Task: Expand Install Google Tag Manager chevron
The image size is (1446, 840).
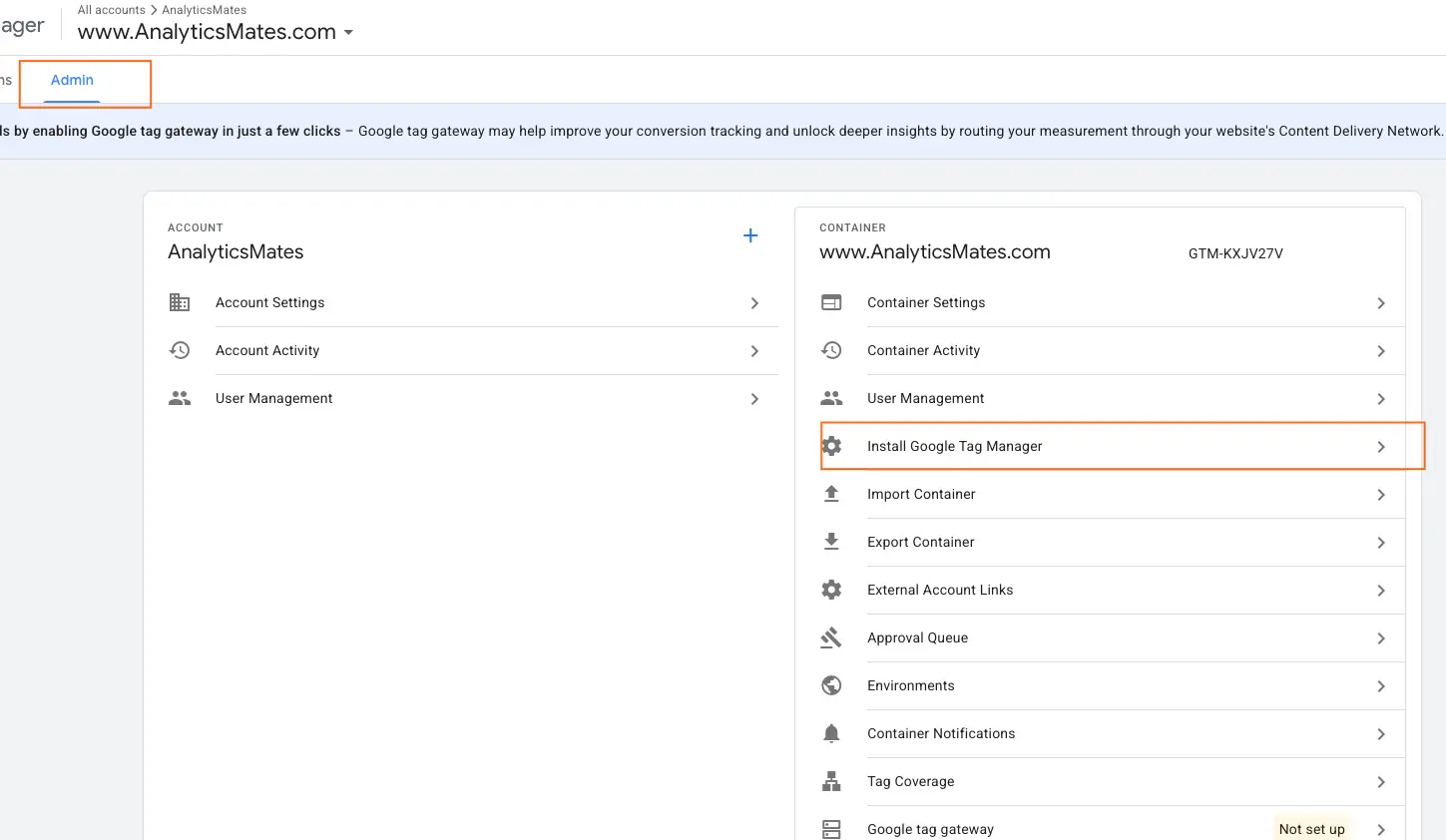Action: (1381, 447)
